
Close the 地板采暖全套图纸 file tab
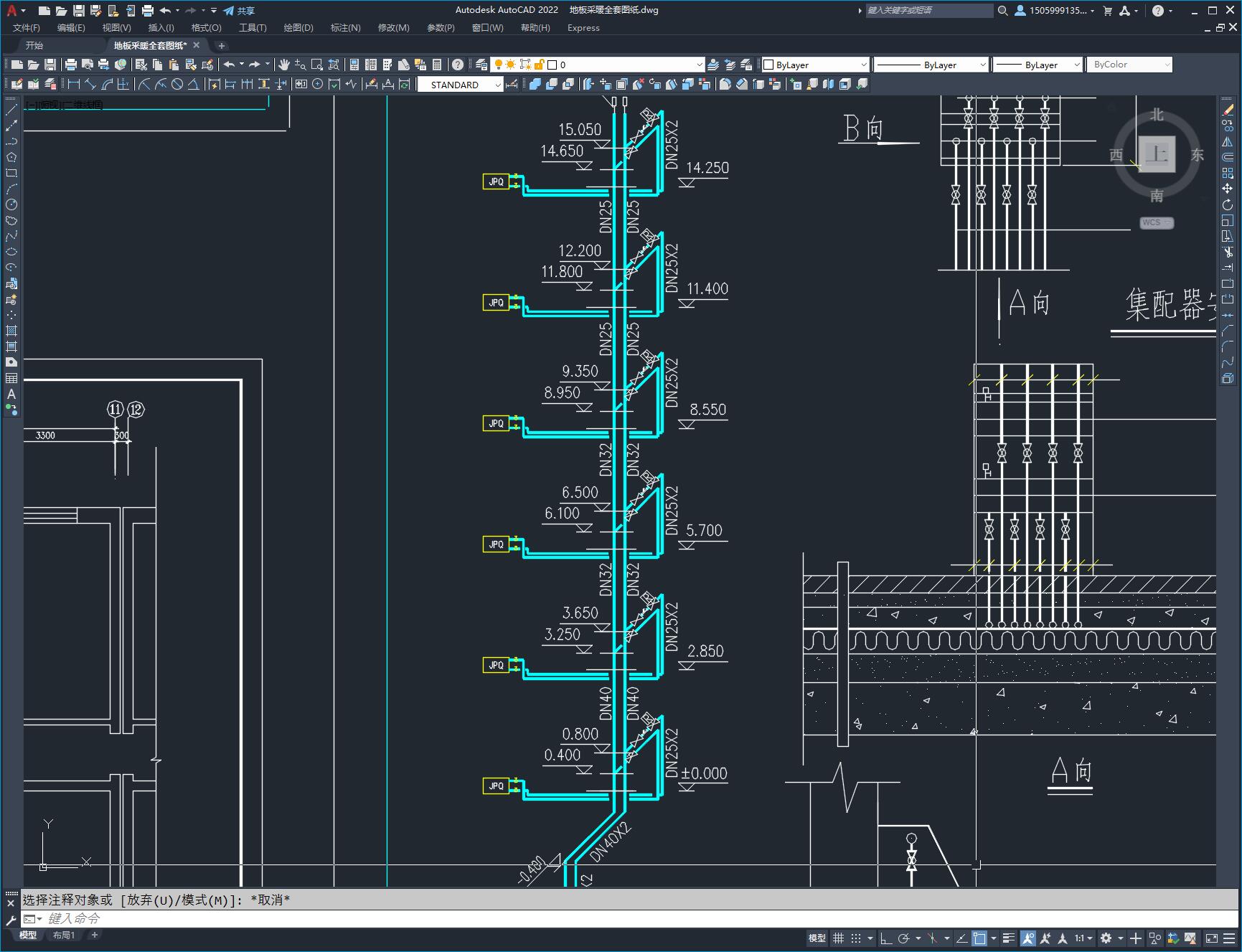tap(197, 45)
